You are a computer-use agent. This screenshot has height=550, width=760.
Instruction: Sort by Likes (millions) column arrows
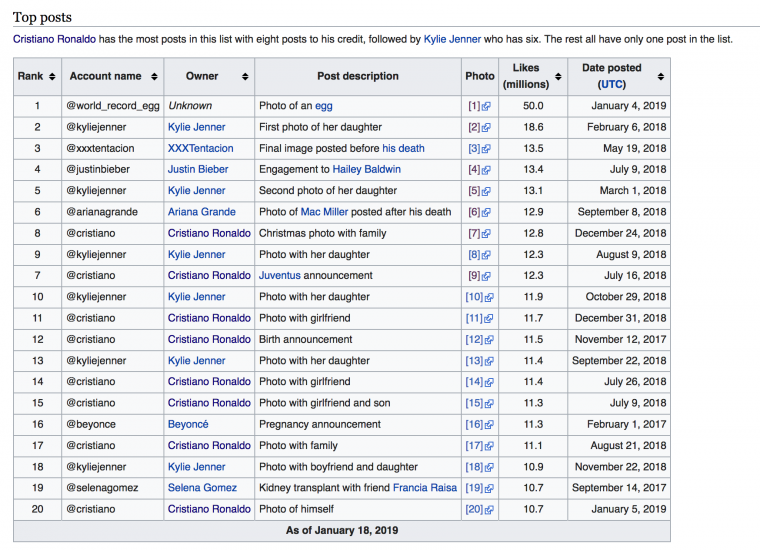pos(558,77)
